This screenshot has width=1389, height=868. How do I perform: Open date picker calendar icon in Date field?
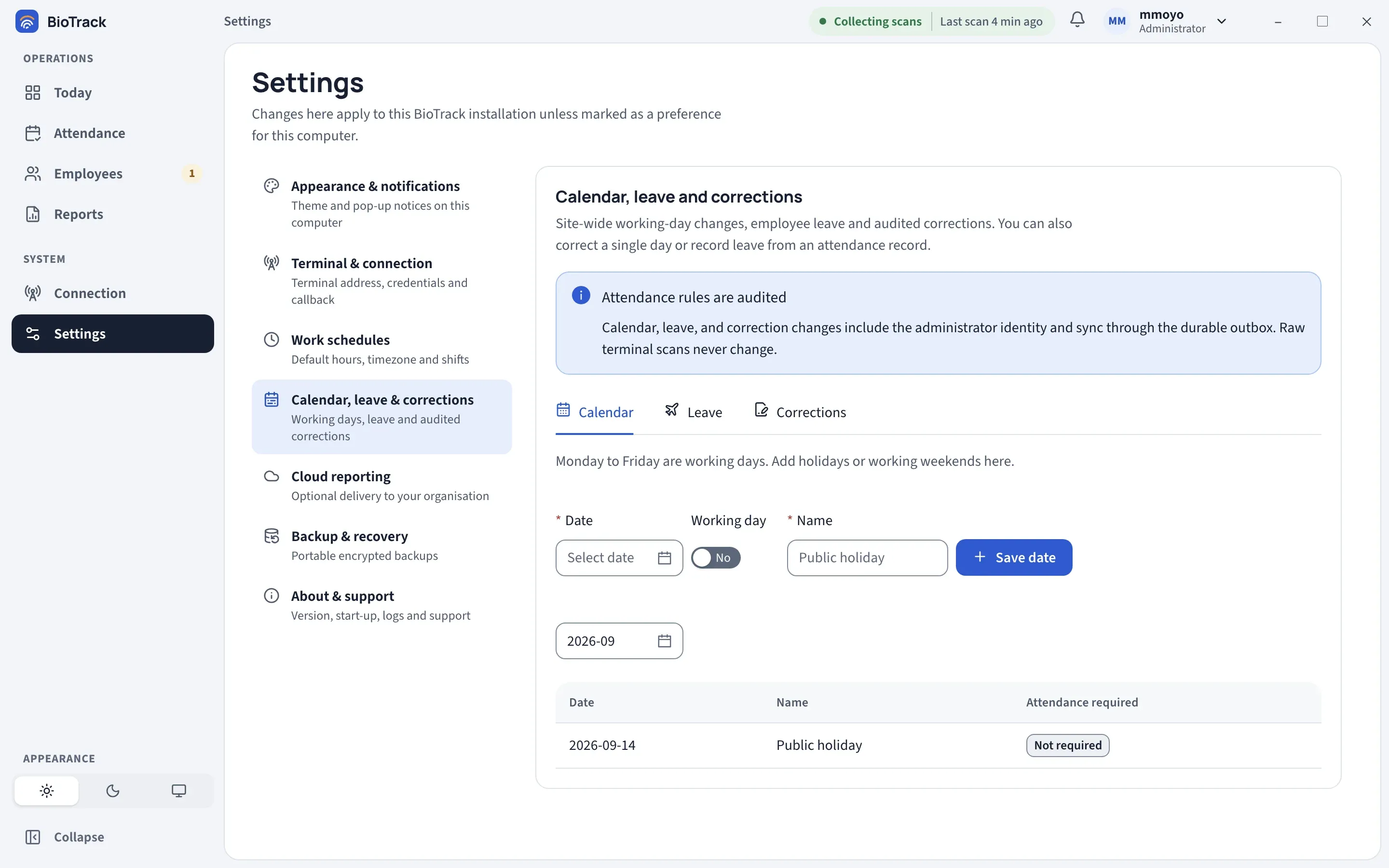[664, 557]
